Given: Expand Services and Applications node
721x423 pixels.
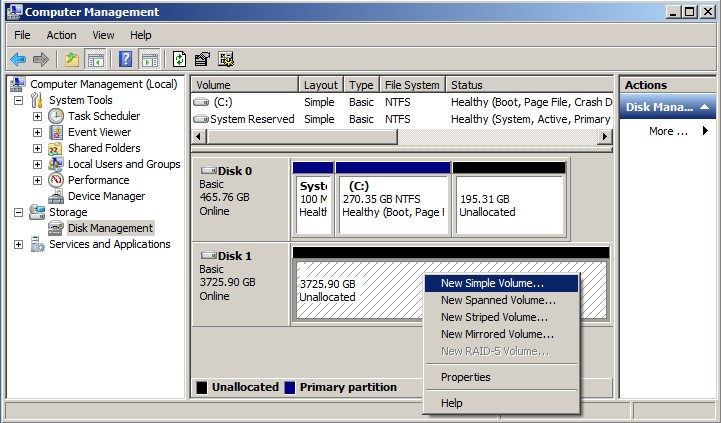Looking at the screenshot, I should tap(18, 244).
